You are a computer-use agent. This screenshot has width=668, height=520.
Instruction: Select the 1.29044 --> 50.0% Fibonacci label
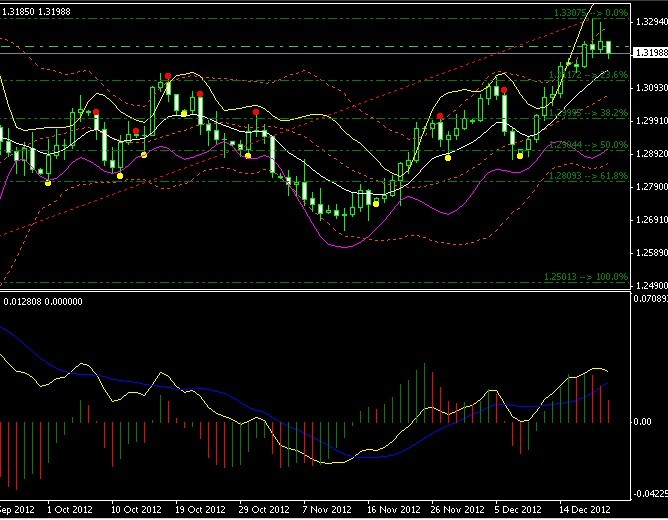(588, 145)
